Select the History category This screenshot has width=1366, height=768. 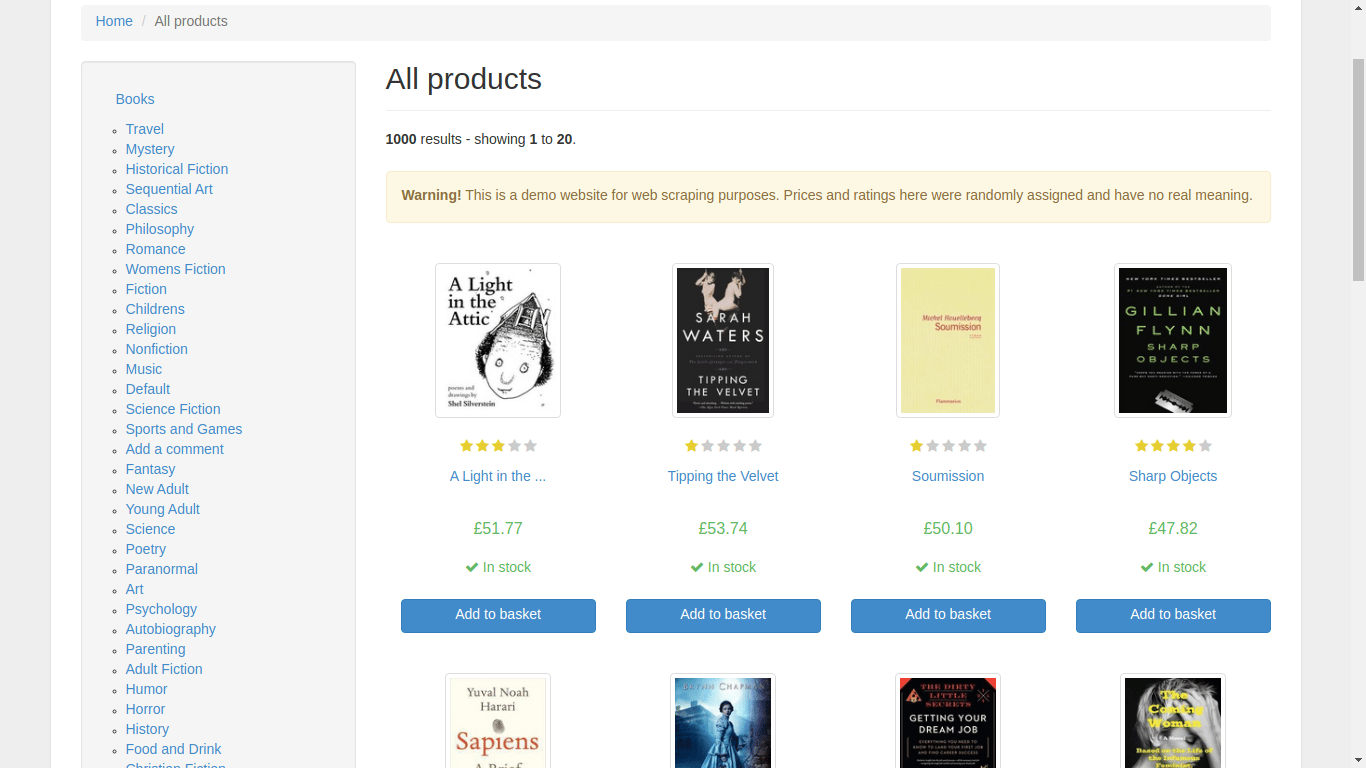(x=148, y=729)
